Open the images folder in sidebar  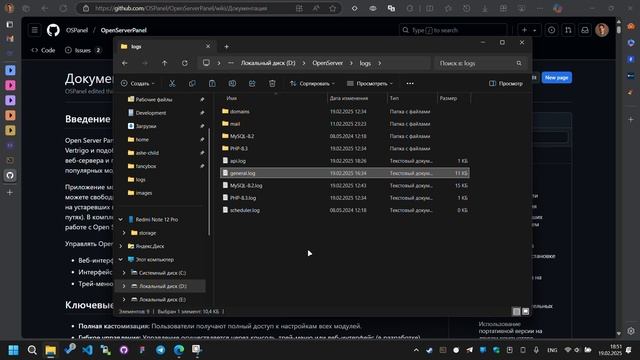click(144, 193)
